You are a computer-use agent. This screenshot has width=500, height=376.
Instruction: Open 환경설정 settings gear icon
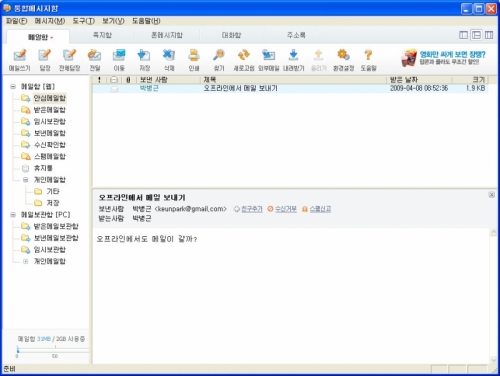coord(343,55)
